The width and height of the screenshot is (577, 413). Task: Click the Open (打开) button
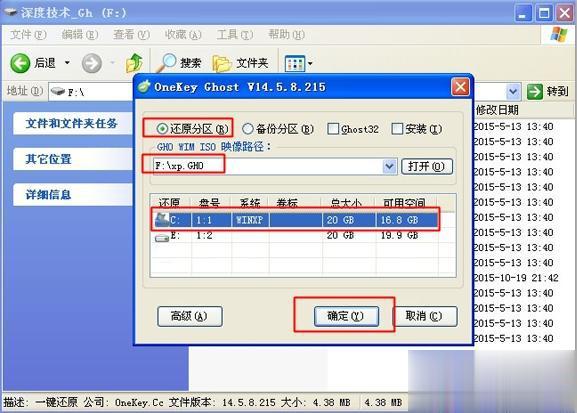(426, 166)
